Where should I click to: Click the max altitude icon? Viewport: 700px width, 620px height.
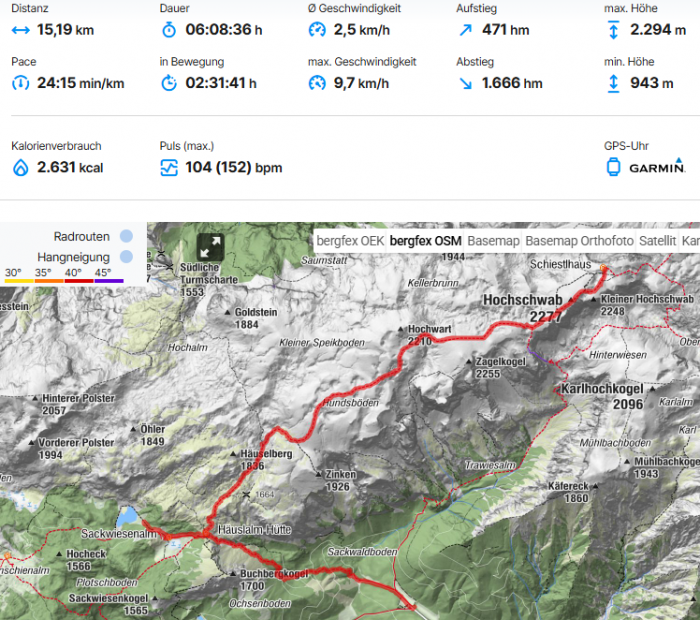click(613, 30)
